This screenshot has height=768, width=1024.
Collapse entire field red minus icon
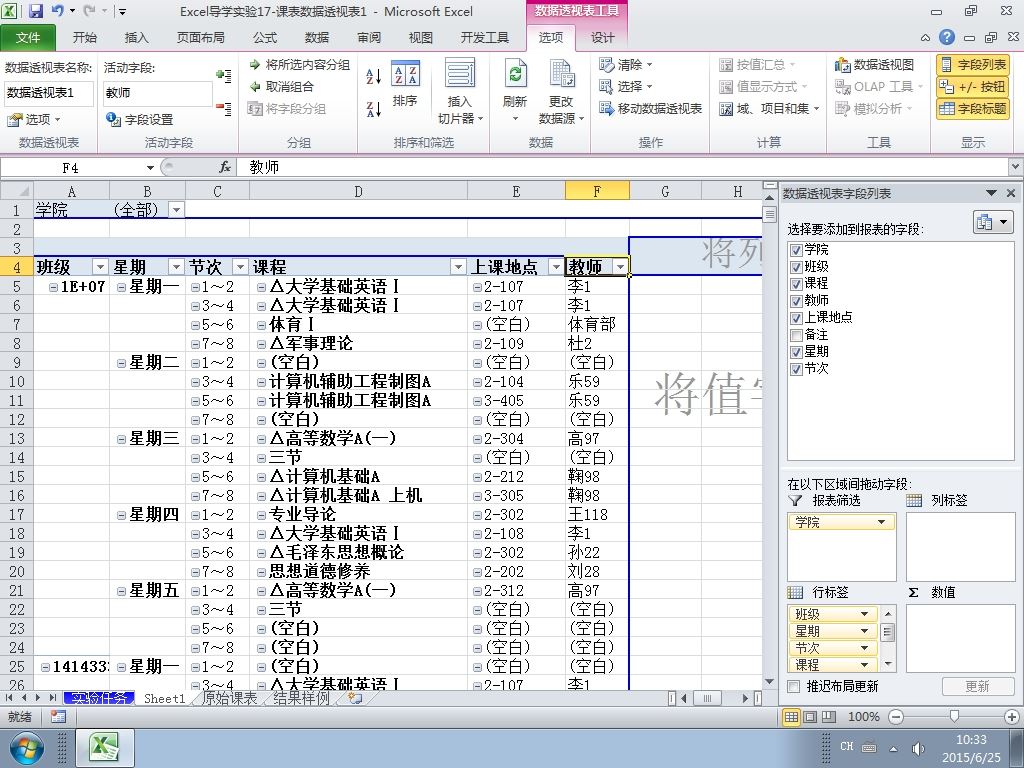click(223, 108)
